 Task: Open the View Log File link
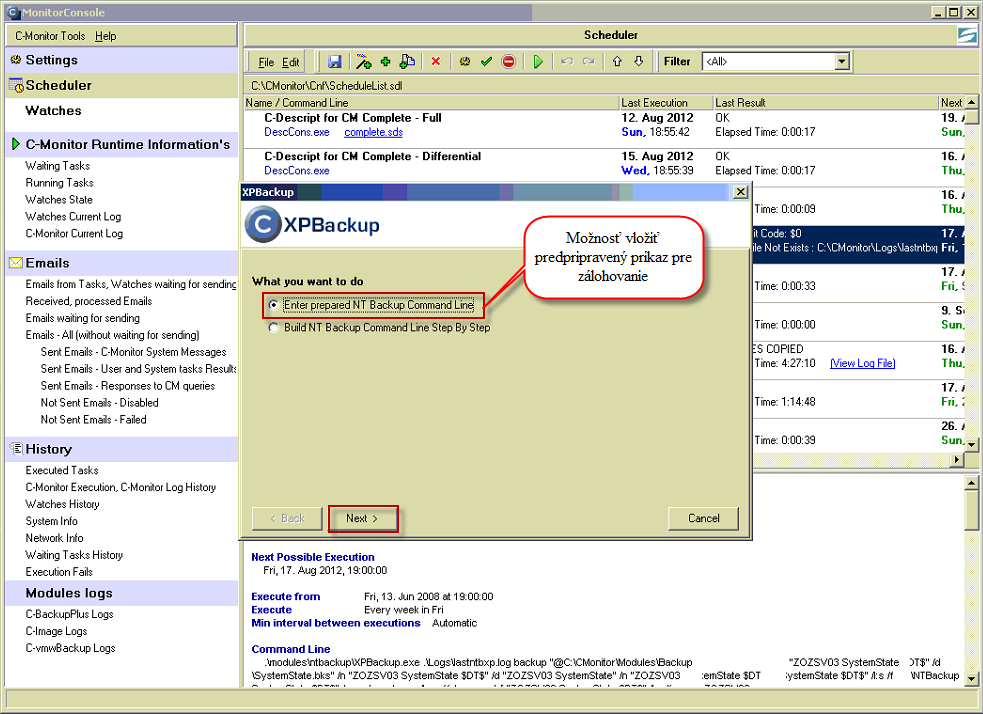coord(863,364)
